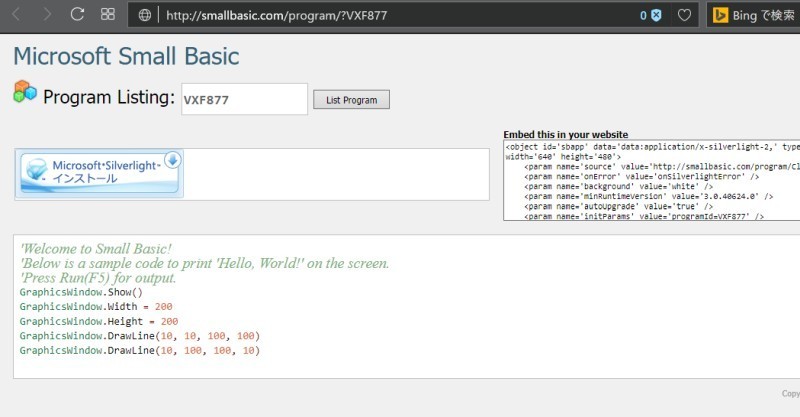The height and width of the screenshot is (417, 800).
Task: Click the Silverlight download arrow icon
Action: [x=173, y=160]
